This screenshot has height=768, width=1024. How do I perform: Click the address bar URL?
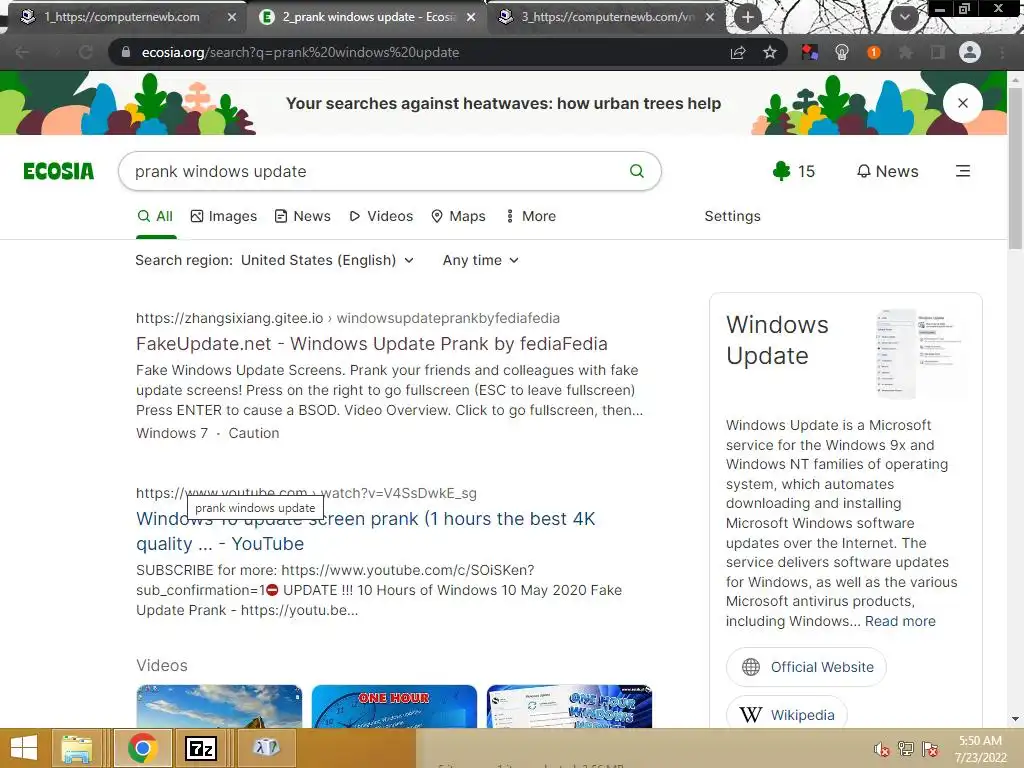pyautogui.click(x=300, y=52)
